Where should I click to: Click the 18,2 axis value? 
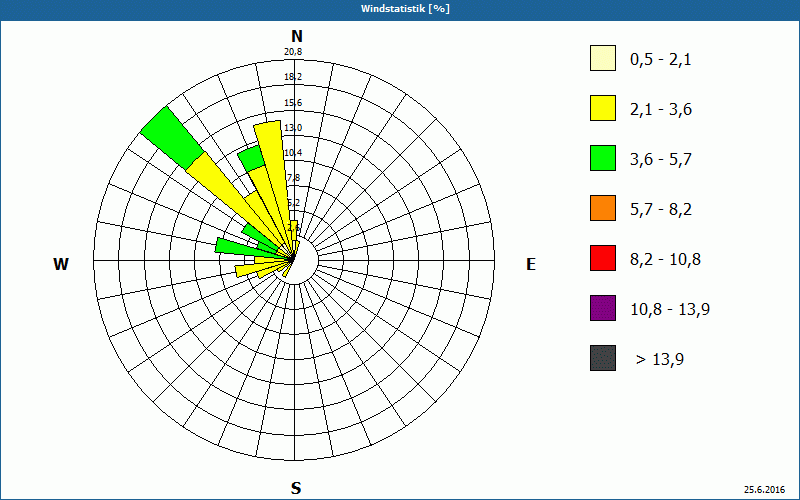tap(293, 77)
